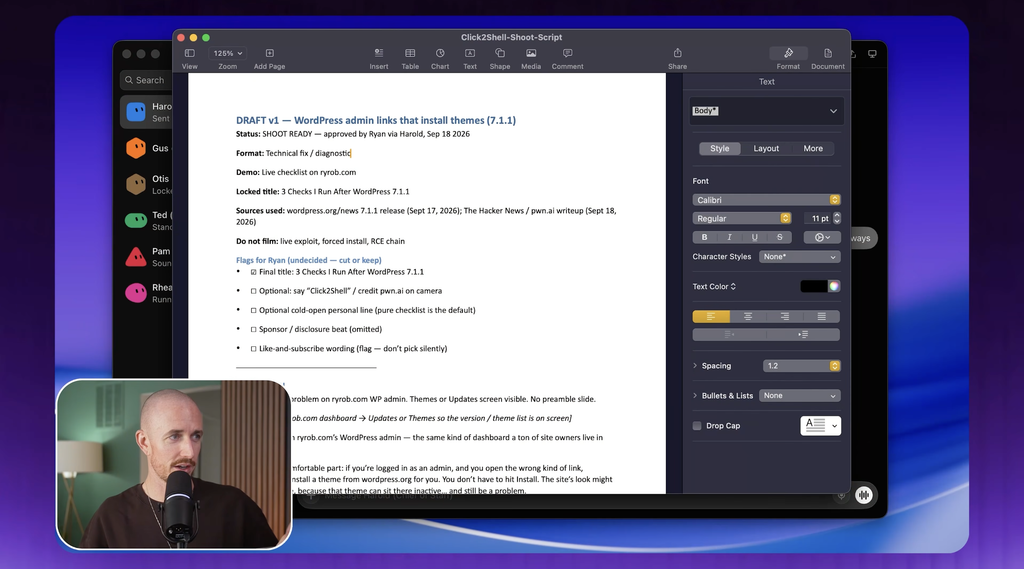
Task: Open the 1.2 spacing dropdown
Action: pyautogui.click(x=801, y=366)
